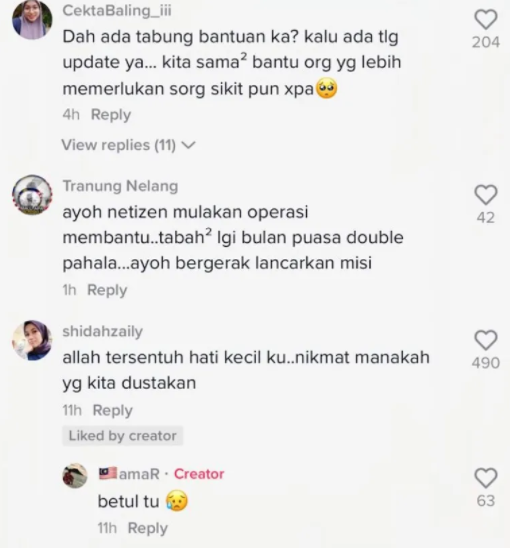
Task: Reply to shidahzaily's comment
Action: 113,410
